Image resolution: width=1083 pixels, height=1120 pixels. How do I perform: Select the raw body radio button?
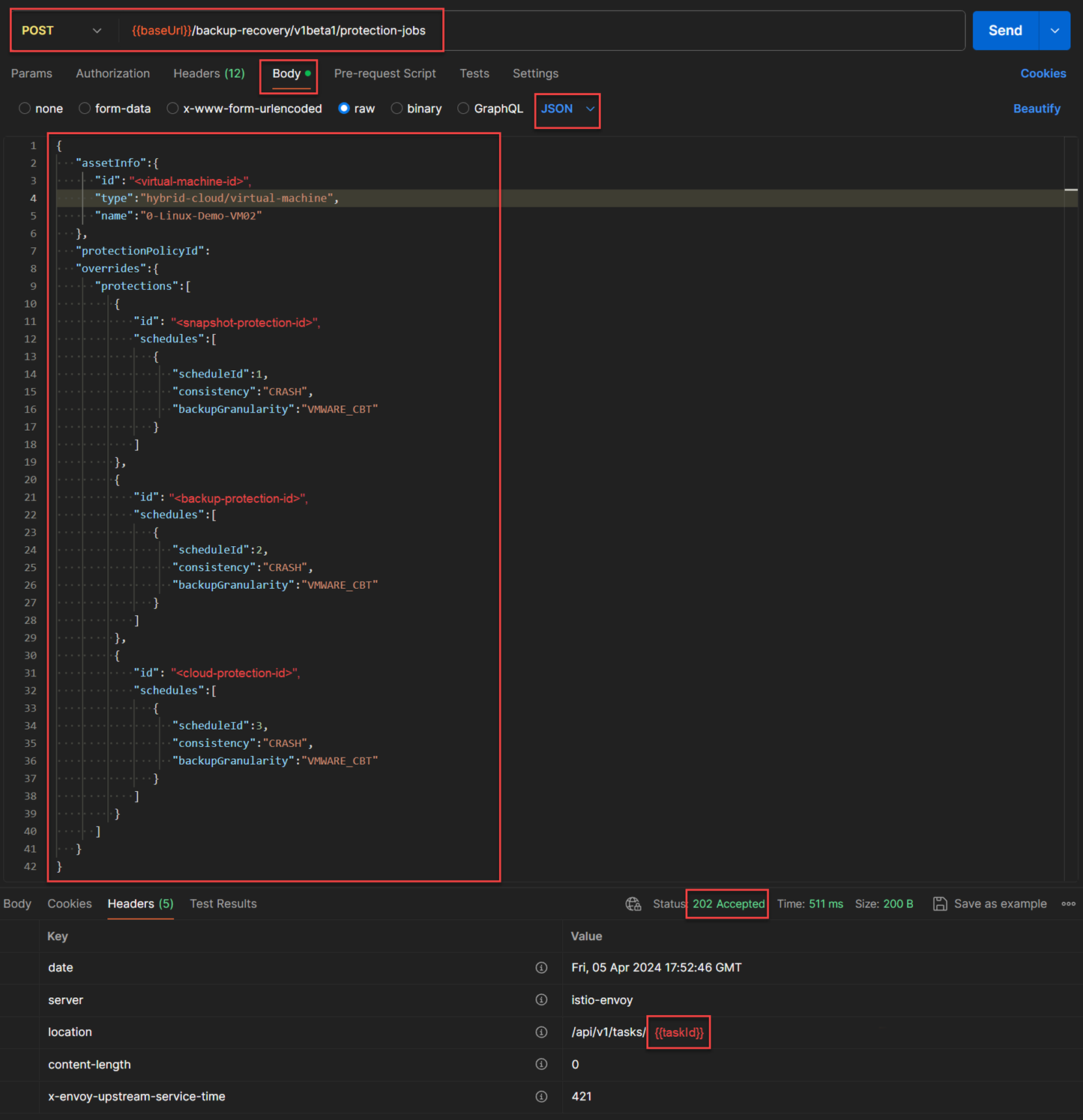344,109
